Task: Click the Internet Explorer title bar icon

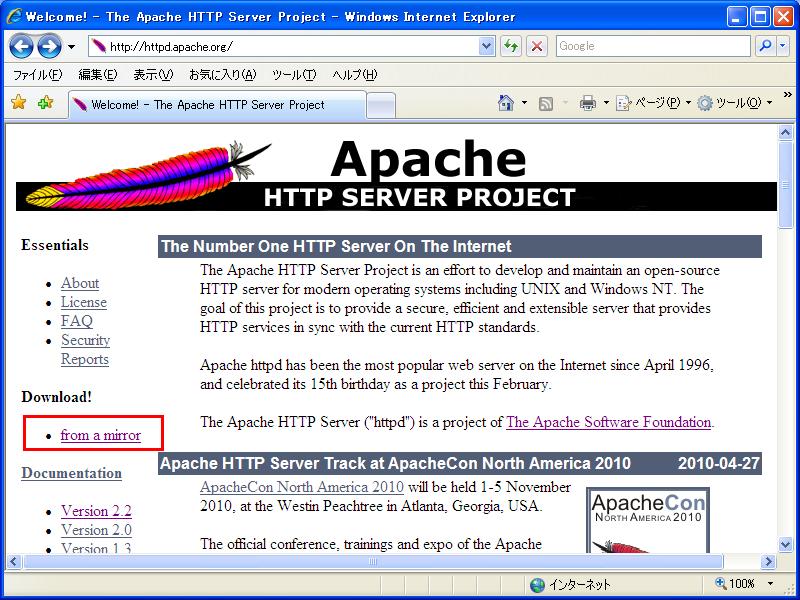Action: click(14, 16)
